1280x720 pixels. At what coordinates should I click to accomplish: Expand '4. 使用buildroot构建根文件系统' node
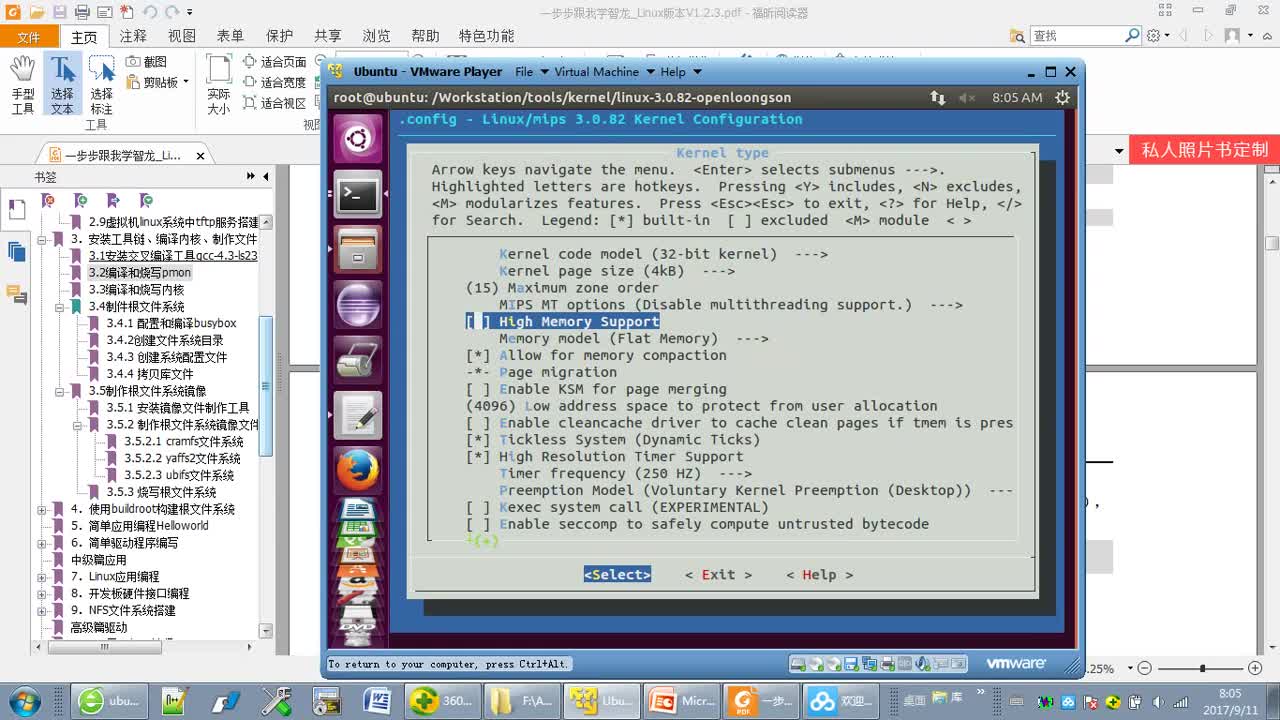(x=42, y=509)
